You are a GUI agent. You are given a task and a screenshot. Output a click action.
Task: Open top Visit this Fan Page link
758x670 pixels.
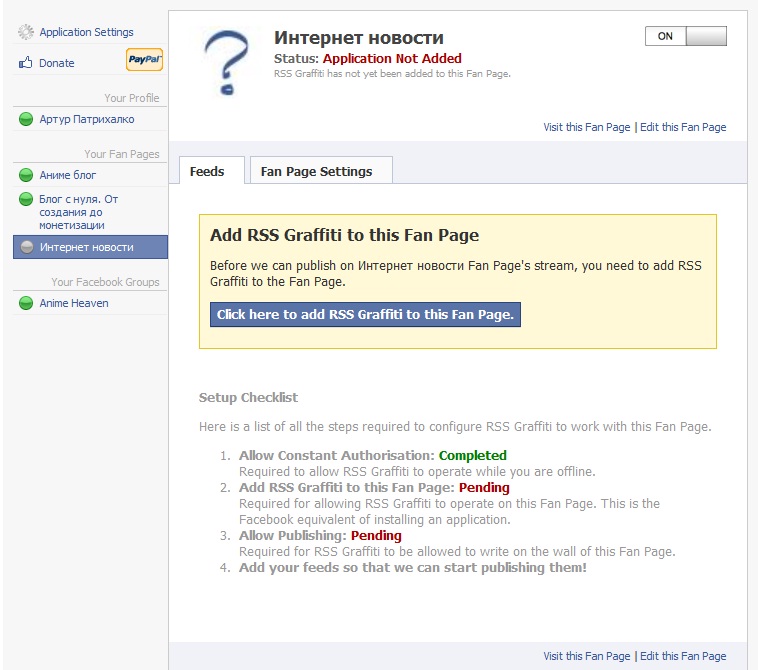[587, 127]
